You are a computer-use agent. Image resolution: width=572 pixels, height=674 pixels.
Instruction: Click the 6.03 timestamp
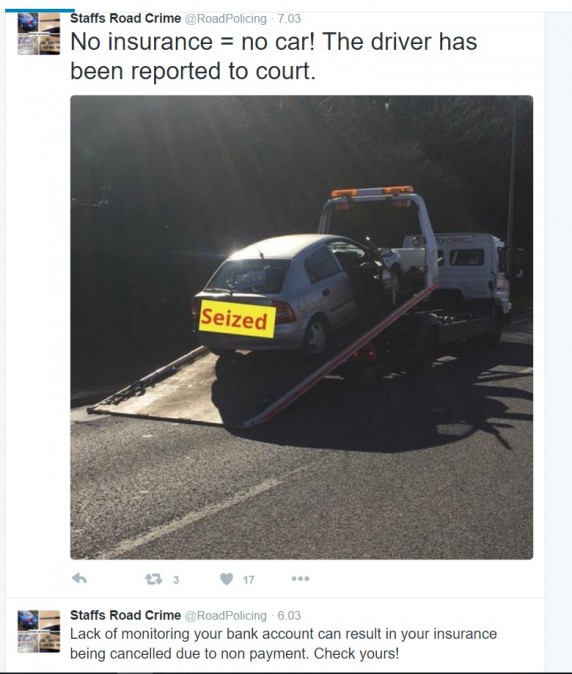point(289,616)
